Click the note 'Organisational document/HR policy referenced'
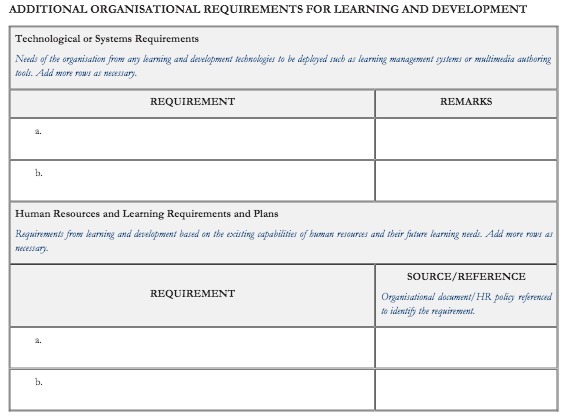Image resolution: width=566 pixels, height=420 pixels. pyautogui.click(x=466, y=304)
